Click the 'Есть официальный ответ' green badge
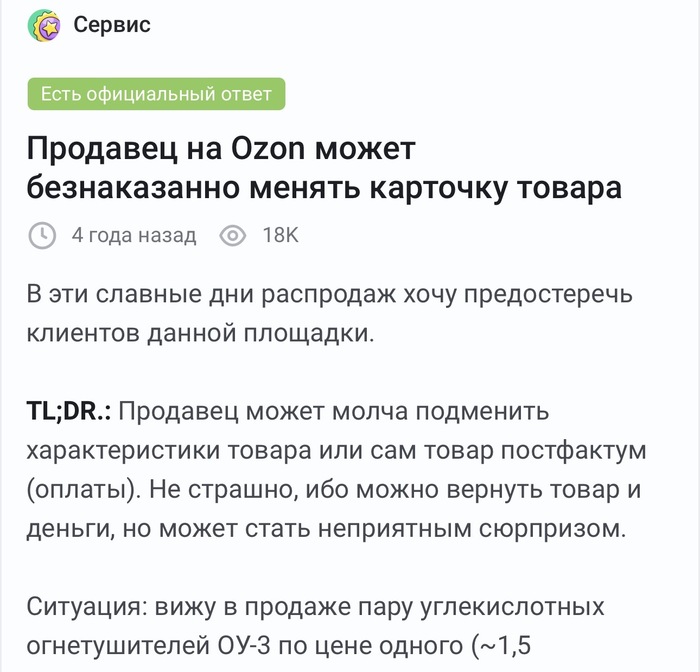700x672 pixels. tap(156, 94)
